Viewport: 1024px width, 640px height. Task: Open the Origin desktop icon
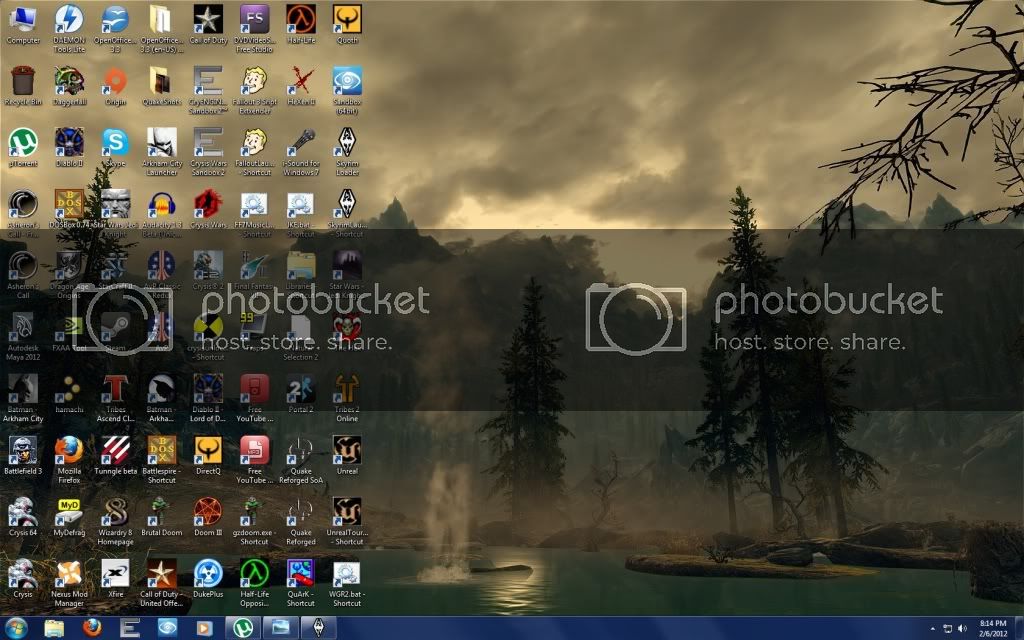point(115,82)
